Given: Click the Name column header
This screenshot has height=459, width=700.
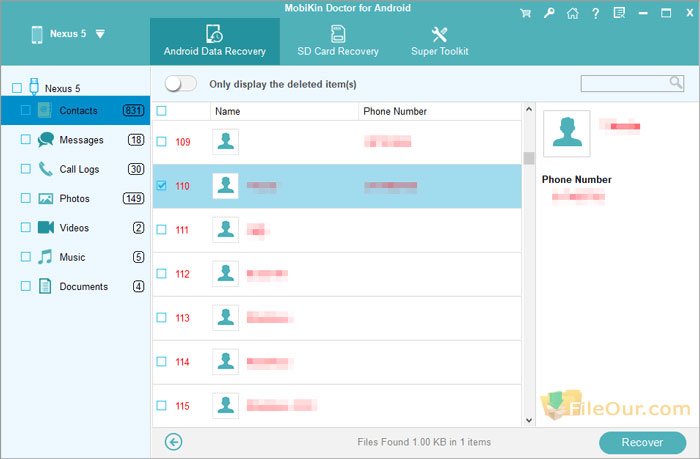Looking at the screenshot, I should (284, 111).
